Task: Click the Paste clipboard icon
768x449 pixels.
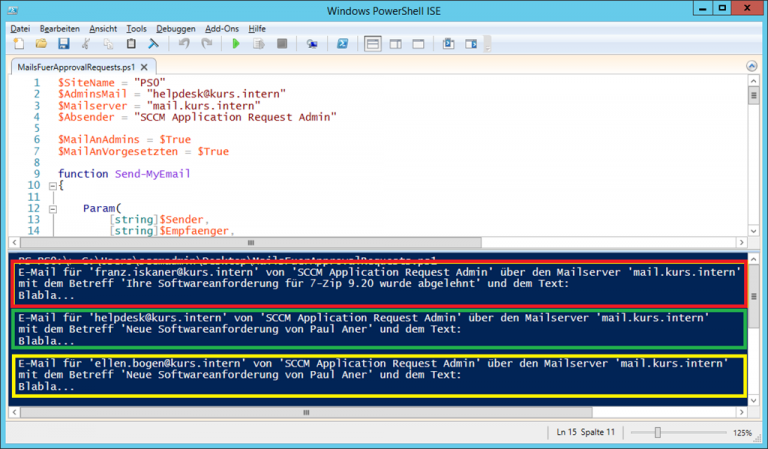Action: click(131, 44)
